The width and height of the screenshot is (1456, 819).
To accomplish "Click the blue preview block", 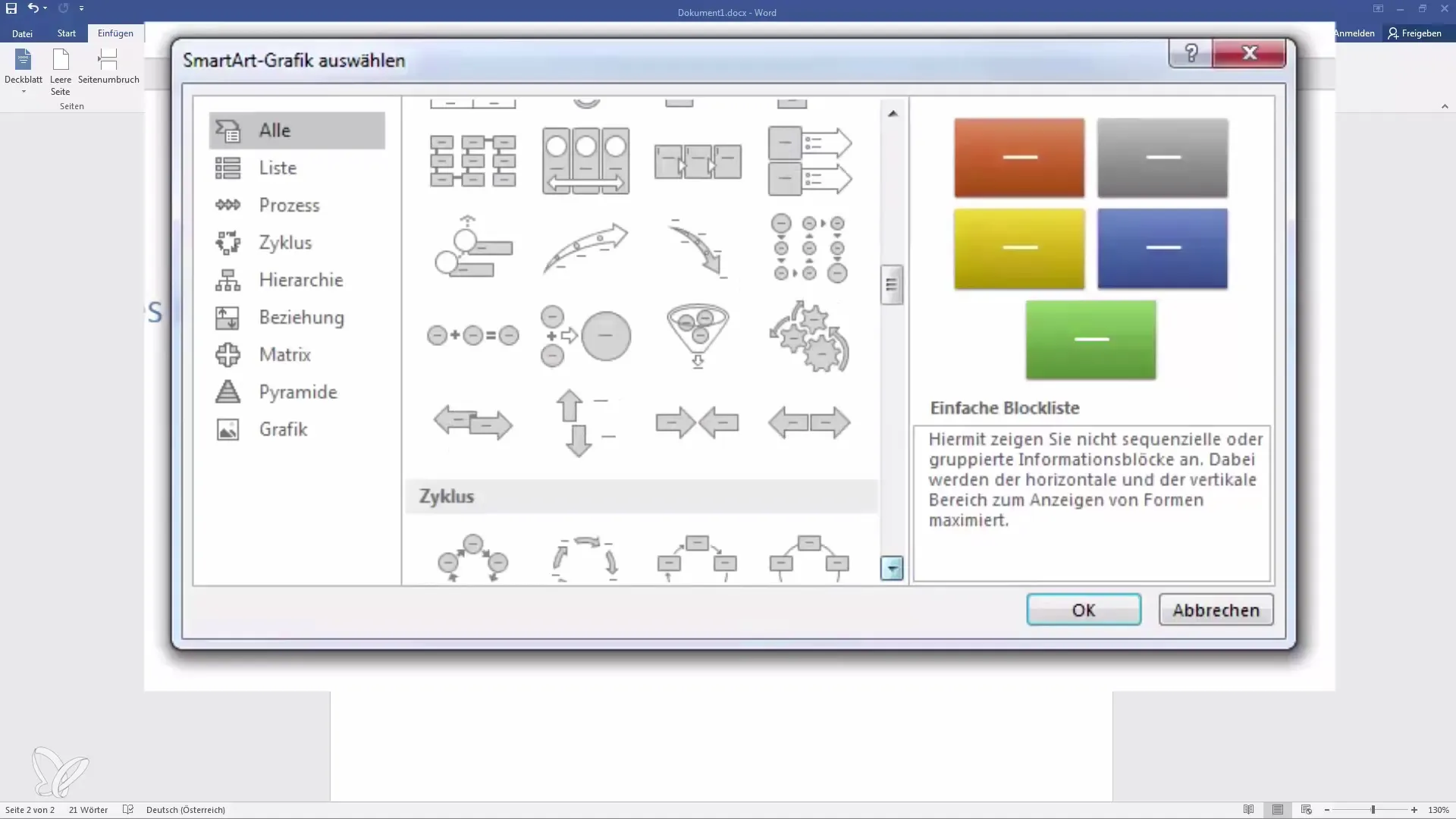I will [x=1163, y=249].
